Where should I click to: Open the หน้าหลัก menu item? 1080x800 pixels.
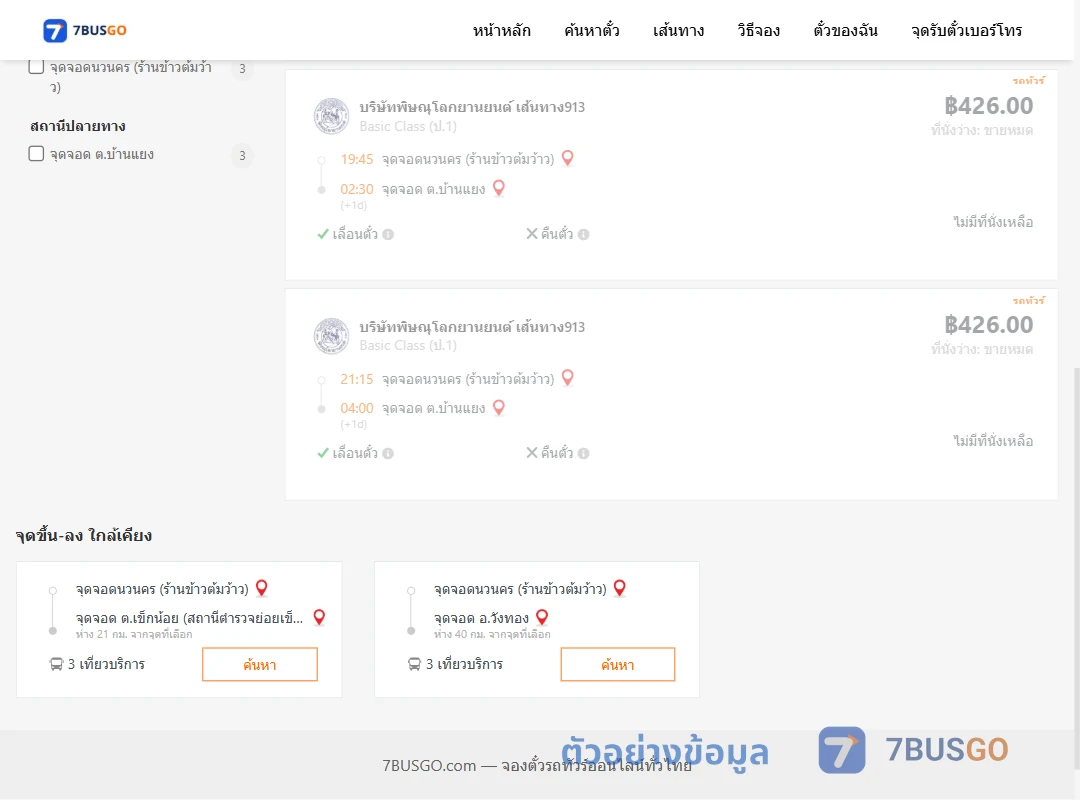[x=501, y=30]
